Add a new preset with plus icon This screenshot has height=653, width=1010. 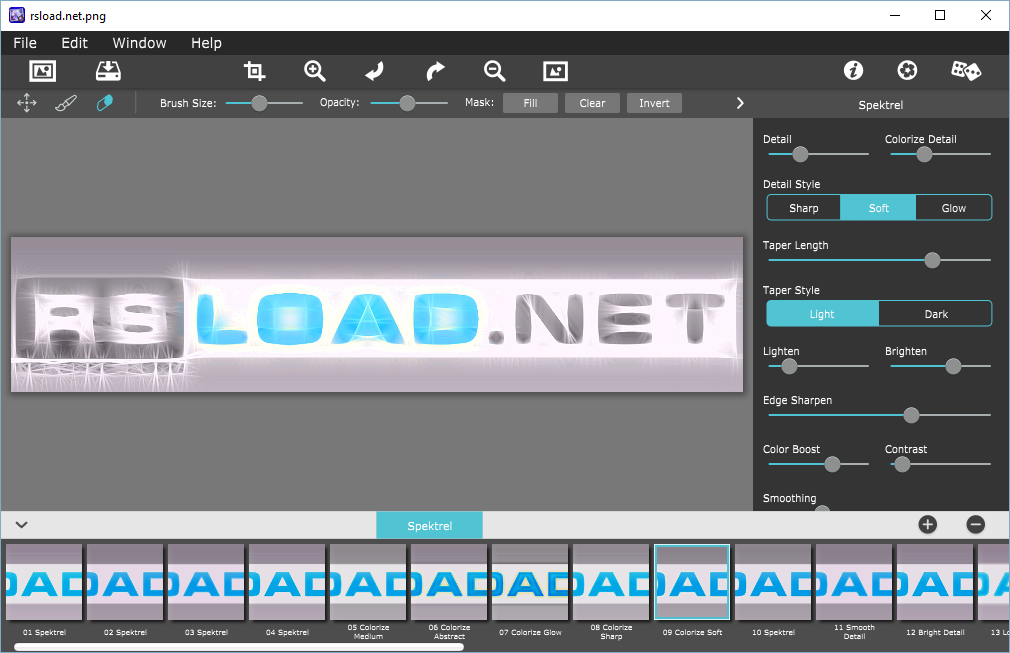pos(928,525)
